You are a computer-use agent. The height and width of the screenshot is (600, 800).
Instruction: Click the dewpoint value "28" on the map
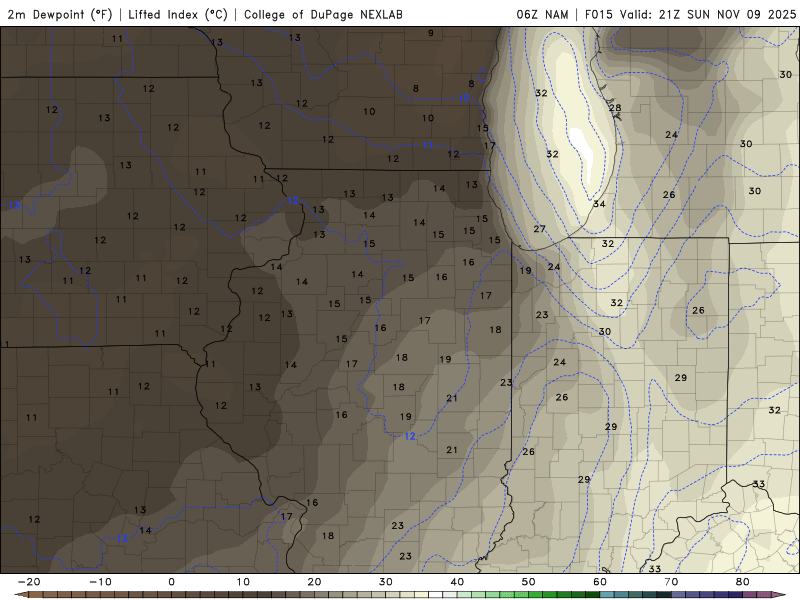615,108
